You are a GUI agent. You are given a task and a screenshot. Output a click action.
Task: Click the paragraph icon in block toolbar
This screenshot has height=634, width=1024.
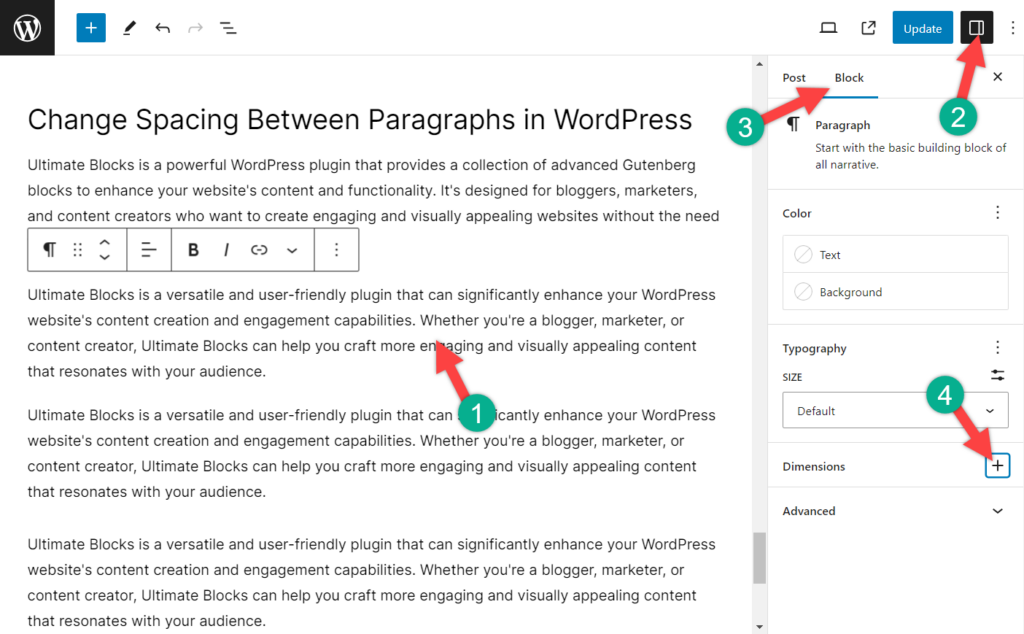click(50, 249)
